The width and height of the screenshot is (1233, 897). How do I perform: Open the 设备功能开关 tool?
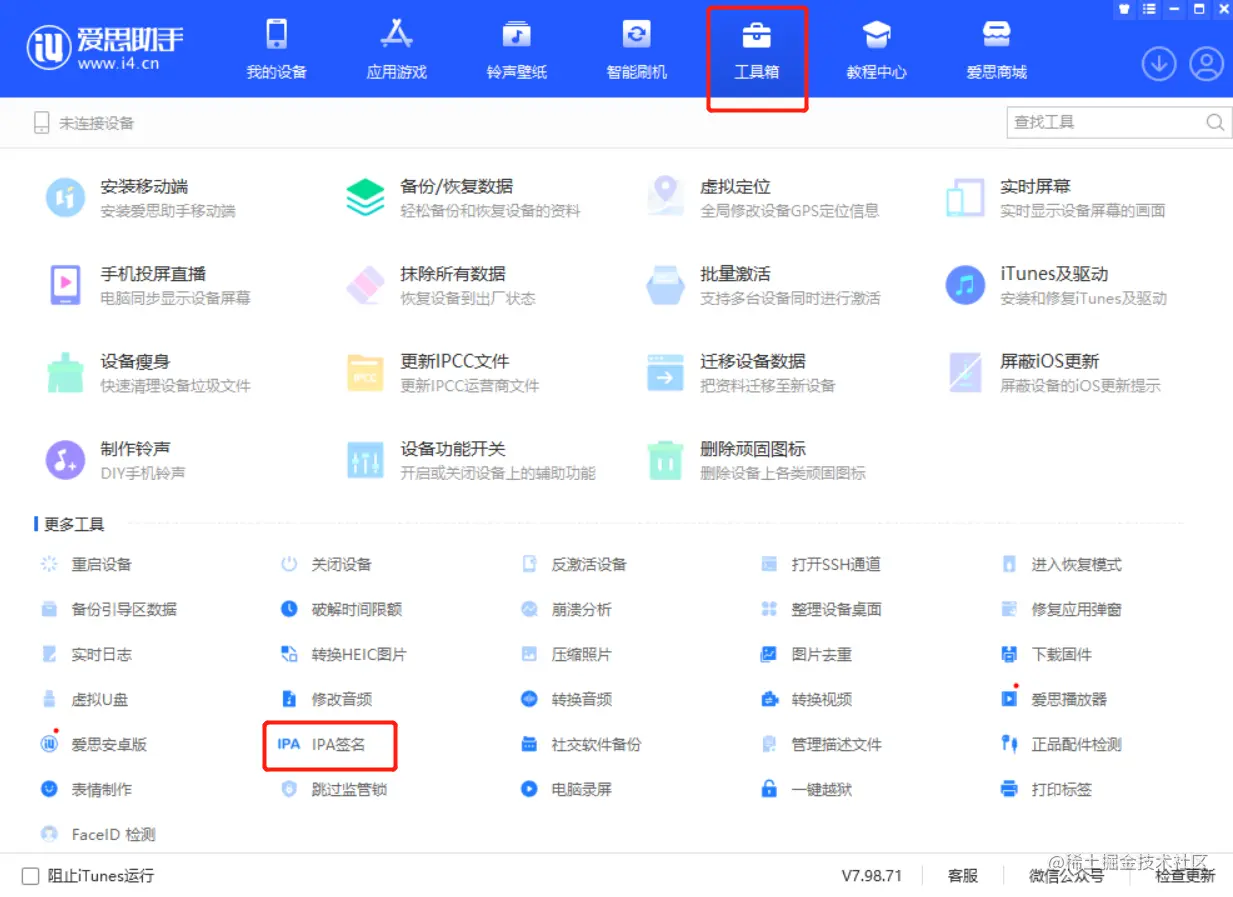tap(470, 460)
